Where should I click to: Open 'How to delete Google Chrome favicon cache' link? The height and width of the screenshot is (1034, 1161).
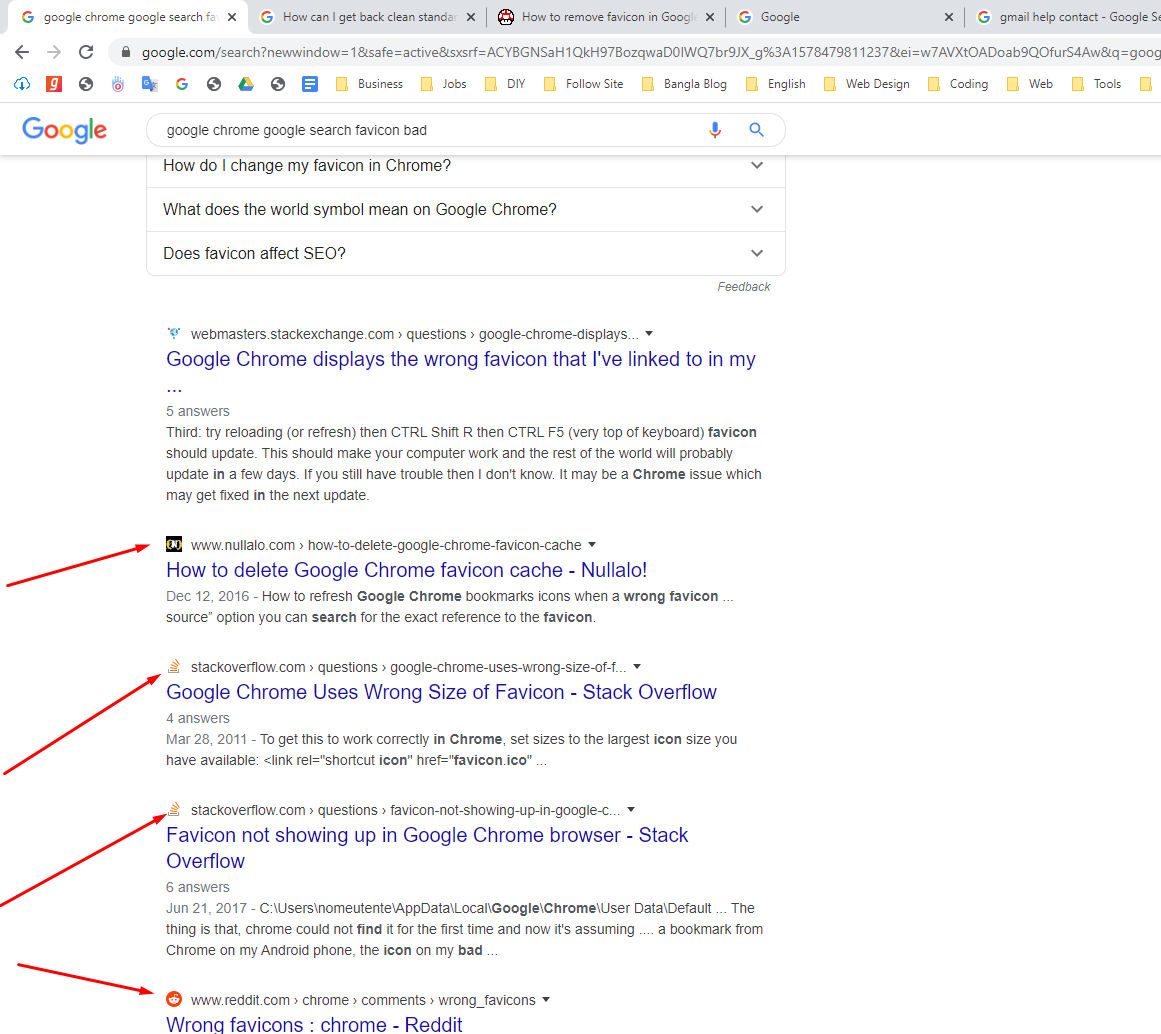pyautogui.click(x=406, y=570)
